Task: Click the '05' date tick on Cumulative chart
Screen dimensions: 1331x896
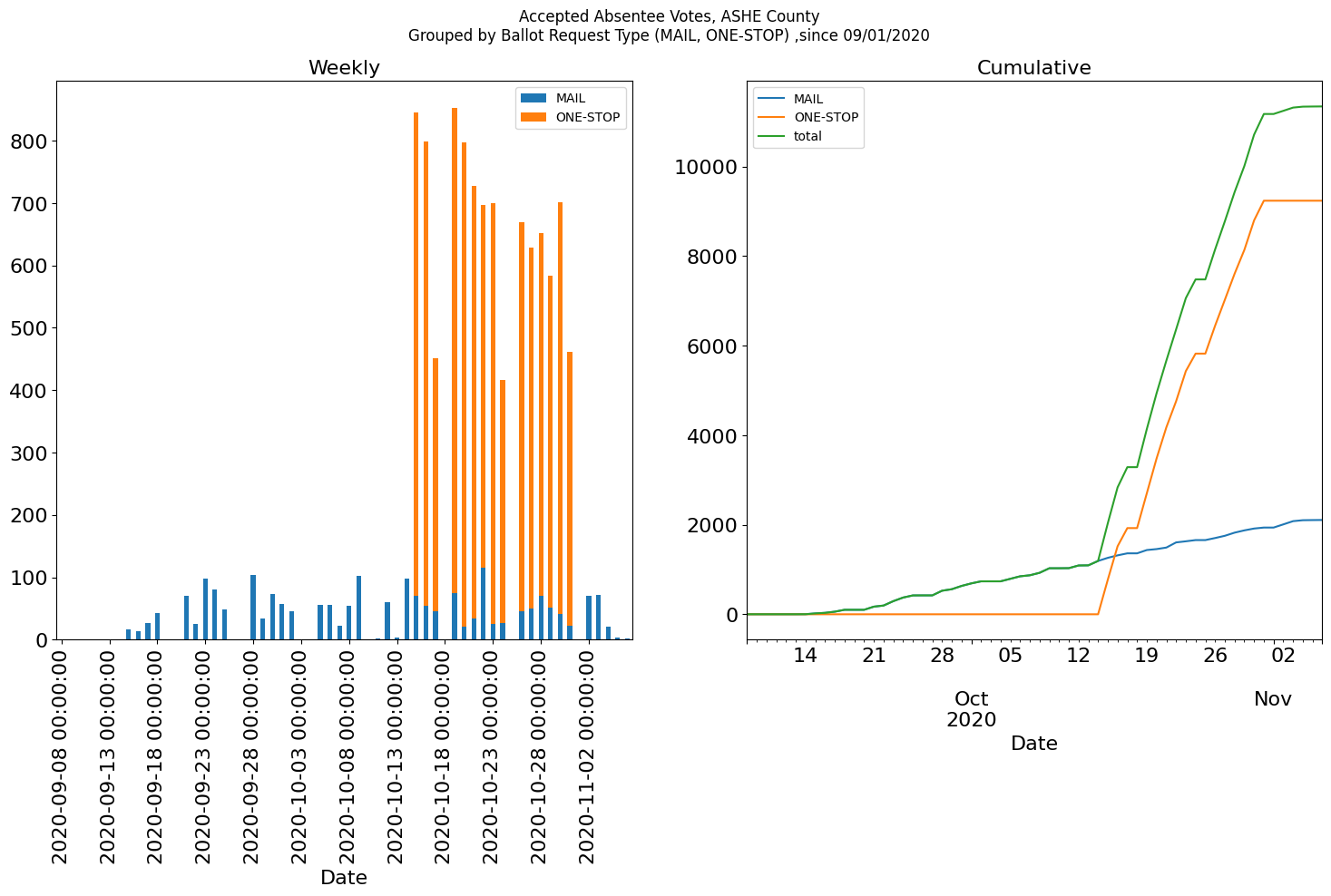Action: click(x=1010, y=656)
